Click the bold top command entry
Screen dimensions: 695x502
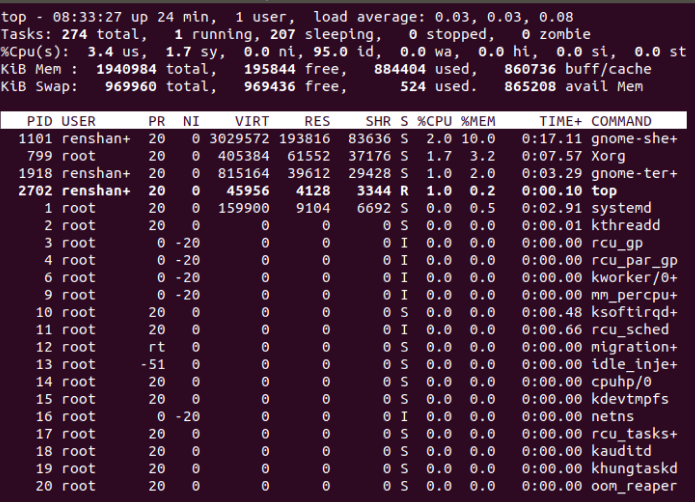pos(604,191)
